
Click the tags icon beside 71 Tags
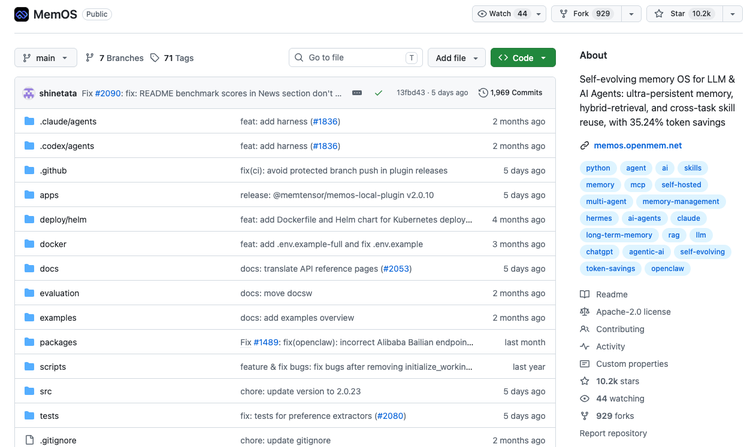pyautogui.click(x=154, y=58)
